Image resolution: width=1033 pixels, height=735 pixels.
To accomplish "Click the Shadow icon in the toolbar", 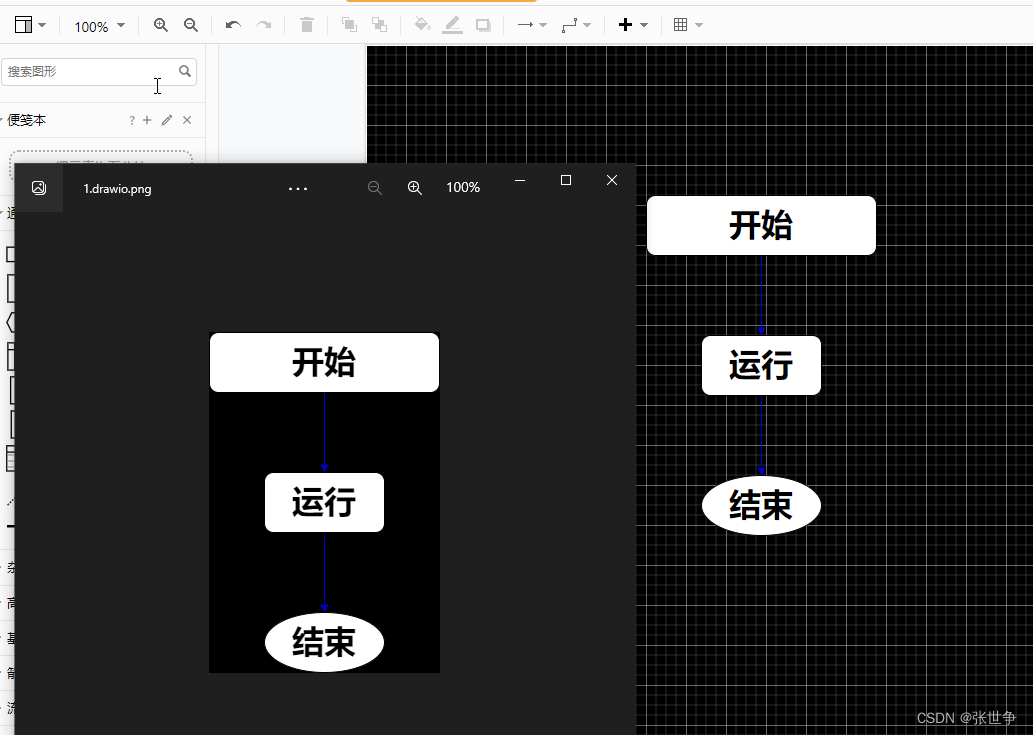I will click(x=483, y=26).
